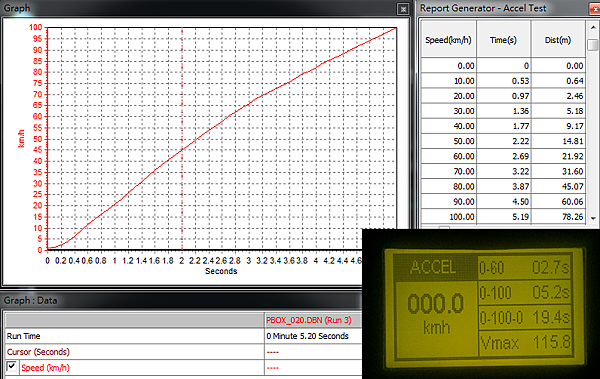Select the 9.17 distance cell
The width and height of the screenshot is (600, 379).
click(x=558, y=126)
